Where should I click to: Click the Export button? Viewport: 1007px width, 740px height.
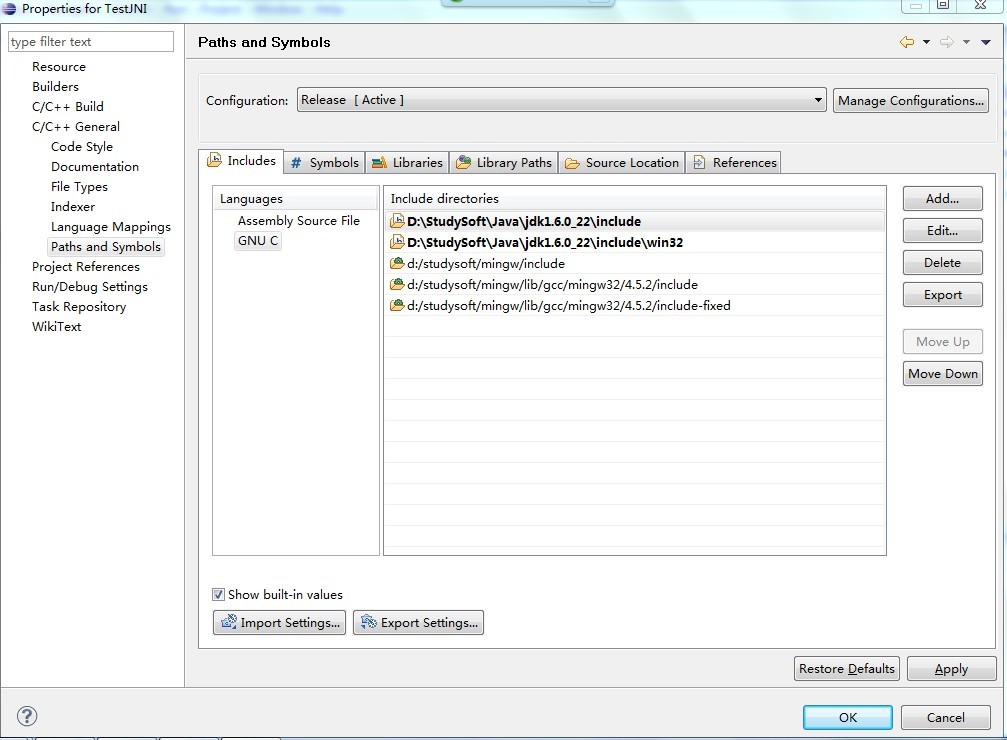942,295
